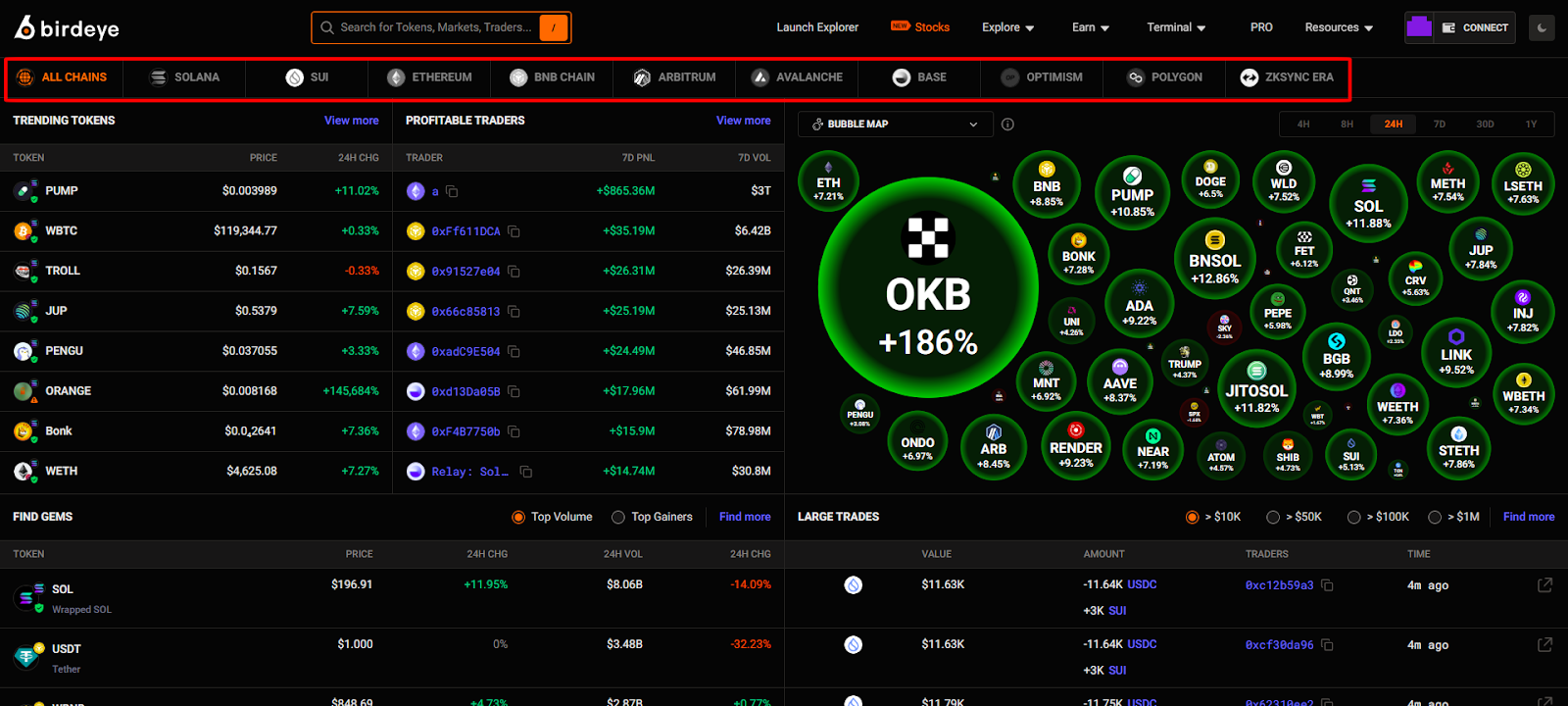This screenshot has width=1568, height=706.
Task: Click the purple wallet avatar icon
Action: click(x=1419, y=27)
